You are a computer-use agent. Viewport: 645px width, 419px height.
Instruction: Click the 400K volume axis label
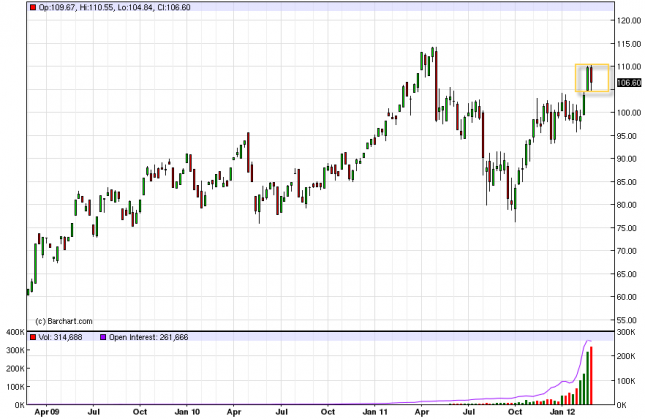pos(15,332)
